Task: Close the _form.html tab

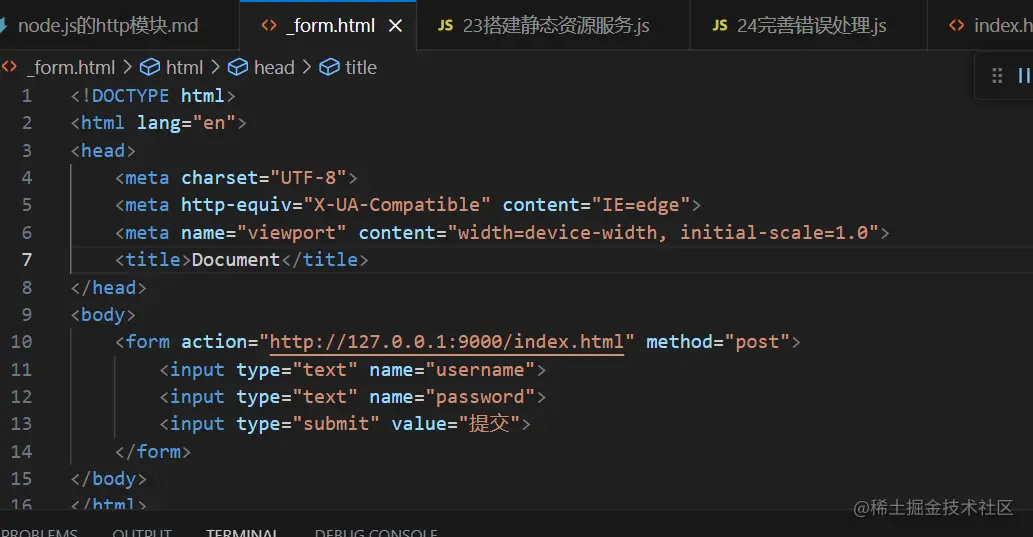Action: 395,26
